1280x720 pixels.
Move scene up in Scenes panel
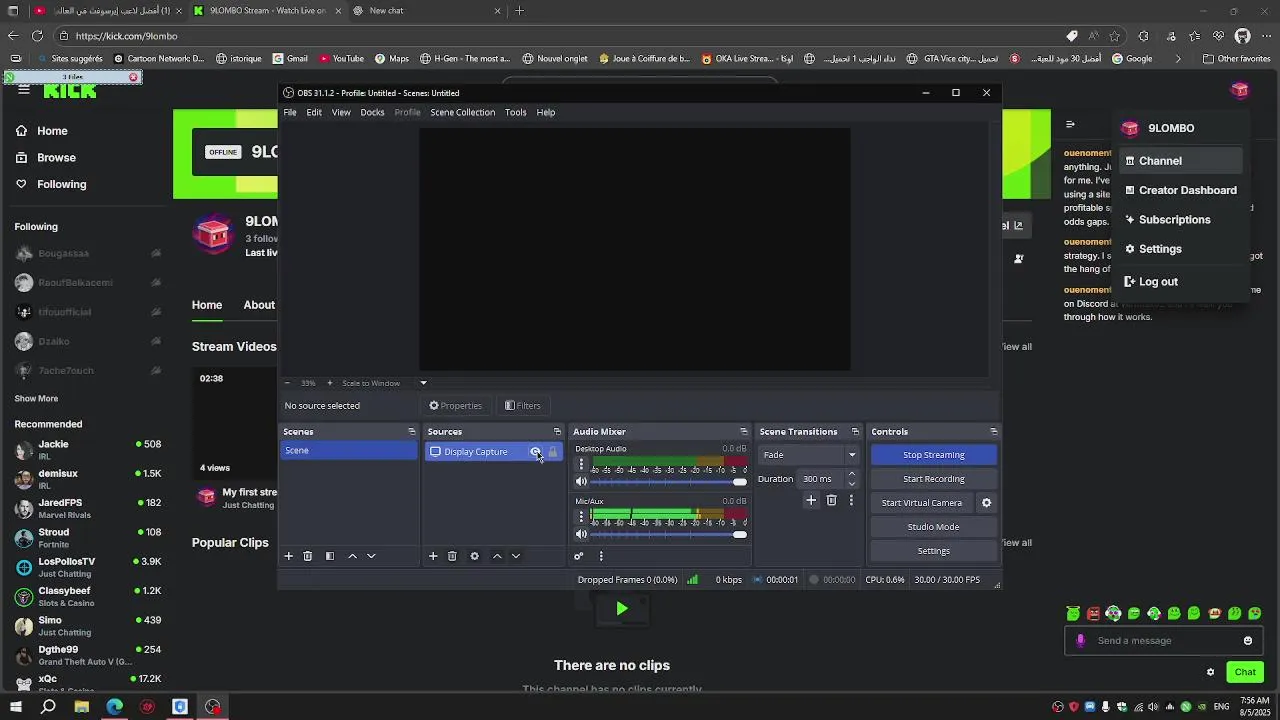click(x=352, y=556)
